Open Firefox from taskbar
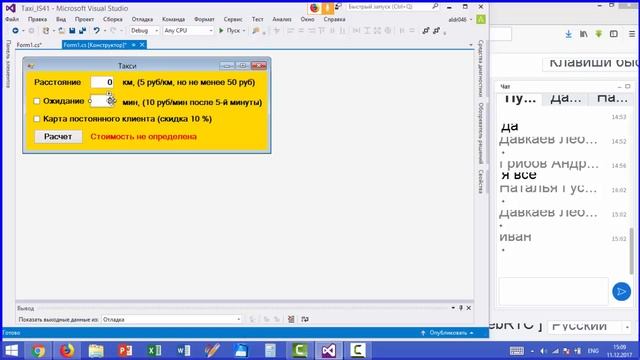This screenshot has width=640, height=360. 67,351
